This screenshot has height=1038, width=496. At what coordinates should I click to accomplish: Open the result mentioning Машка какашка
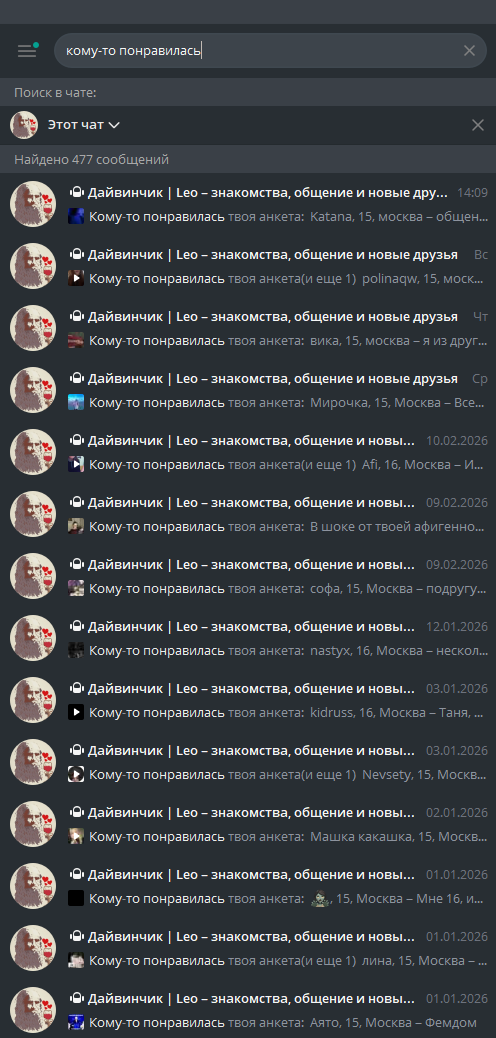click(248, 825)
